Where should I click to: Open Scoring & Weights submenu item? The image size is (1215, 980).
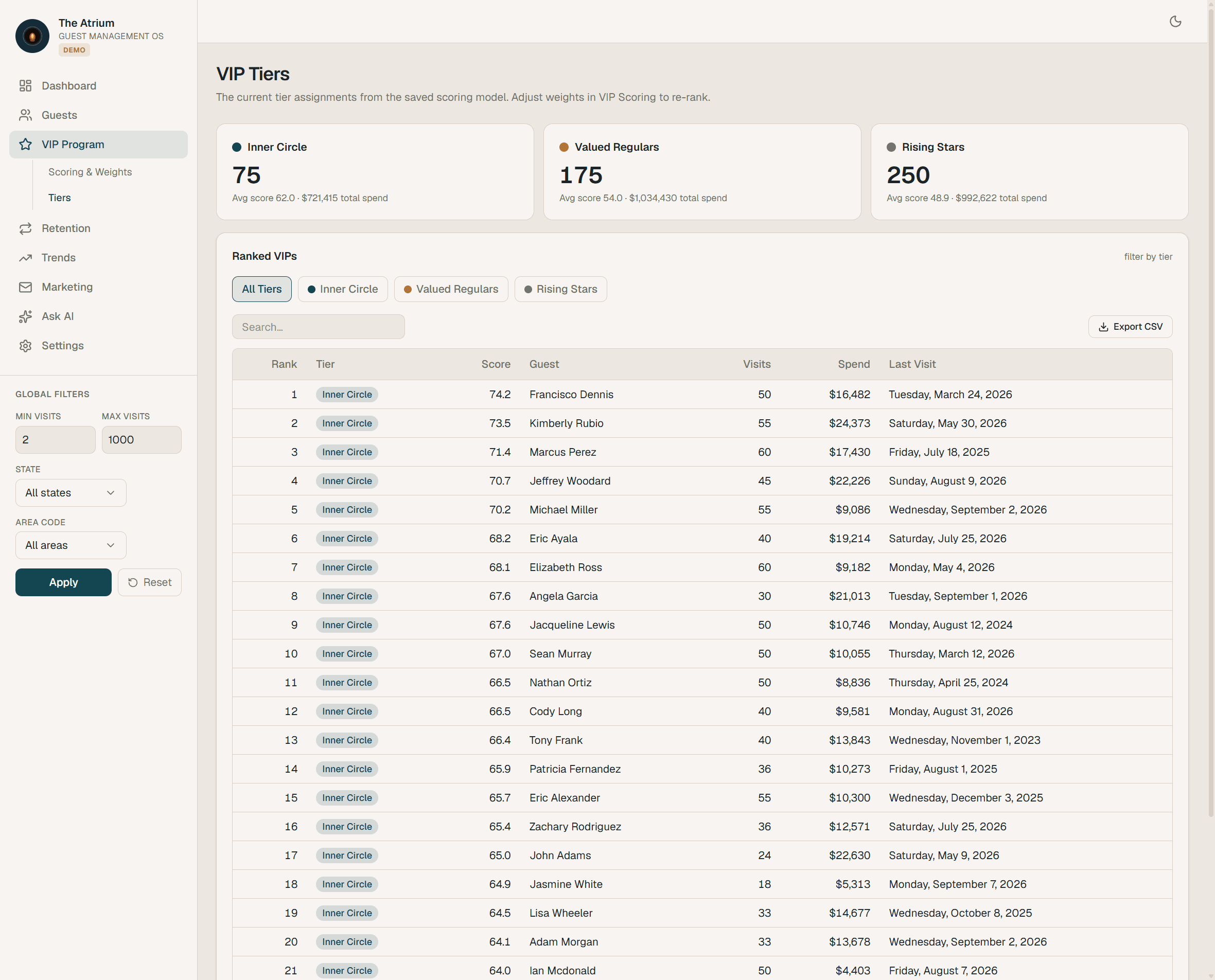[90, 172]
